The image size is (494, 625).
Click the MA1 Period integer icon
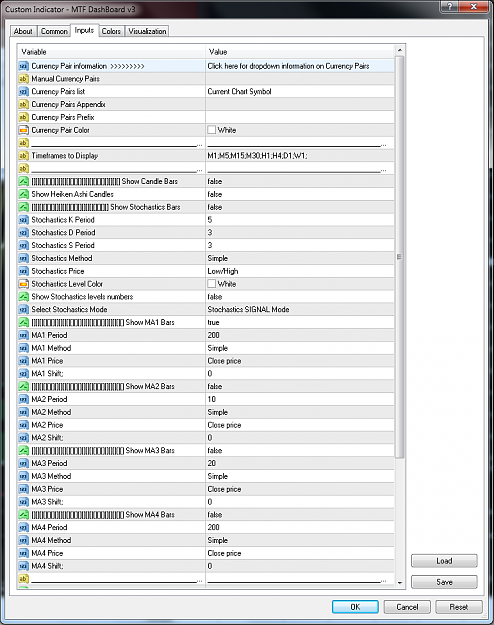tap(24, 335)
